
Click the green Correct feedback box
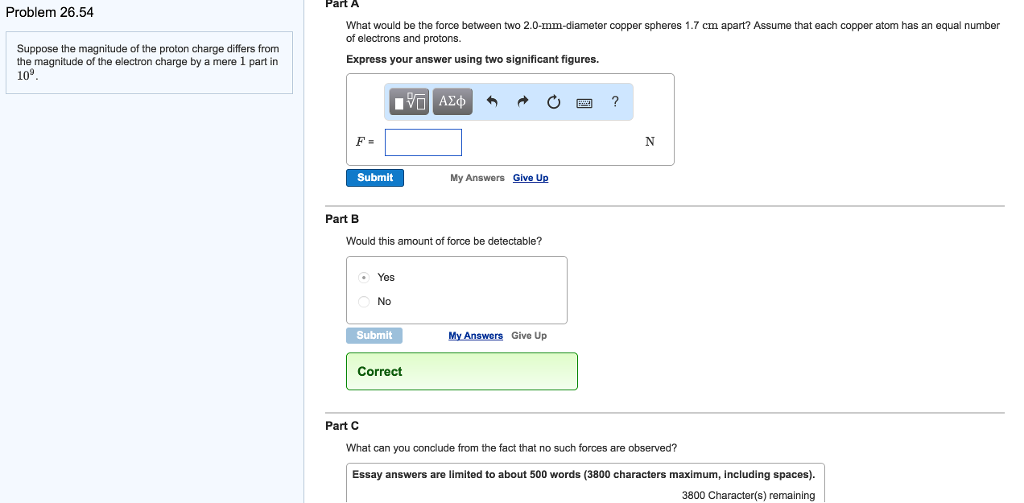[461, 371]
